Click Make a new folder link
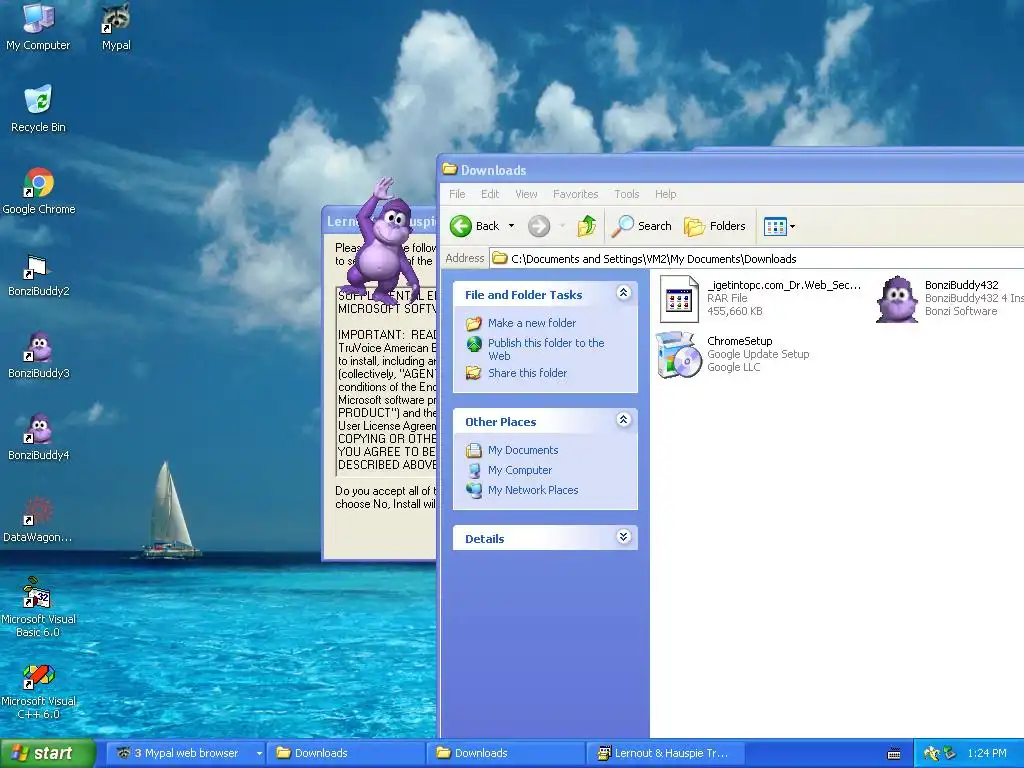The width and height of the screenshot is (1024, 768). (x=532, y=323)
